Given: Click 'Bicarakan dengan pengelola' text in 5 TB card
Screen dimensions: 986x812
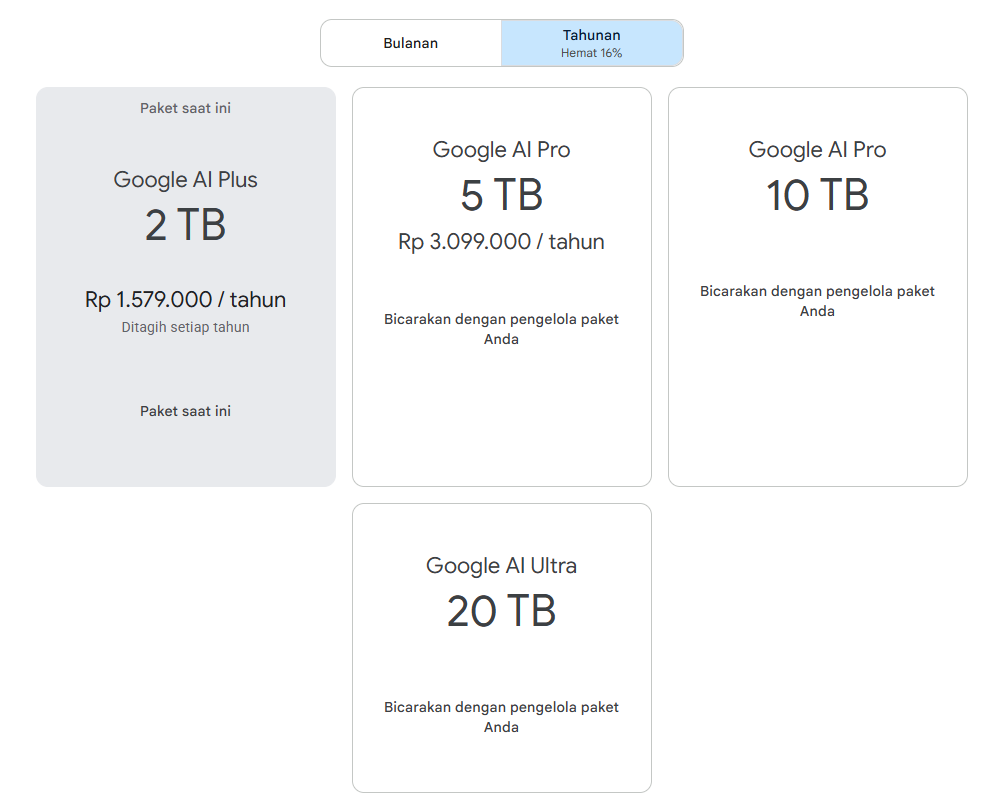Looking at the screenshot, I should coord(501,329).
